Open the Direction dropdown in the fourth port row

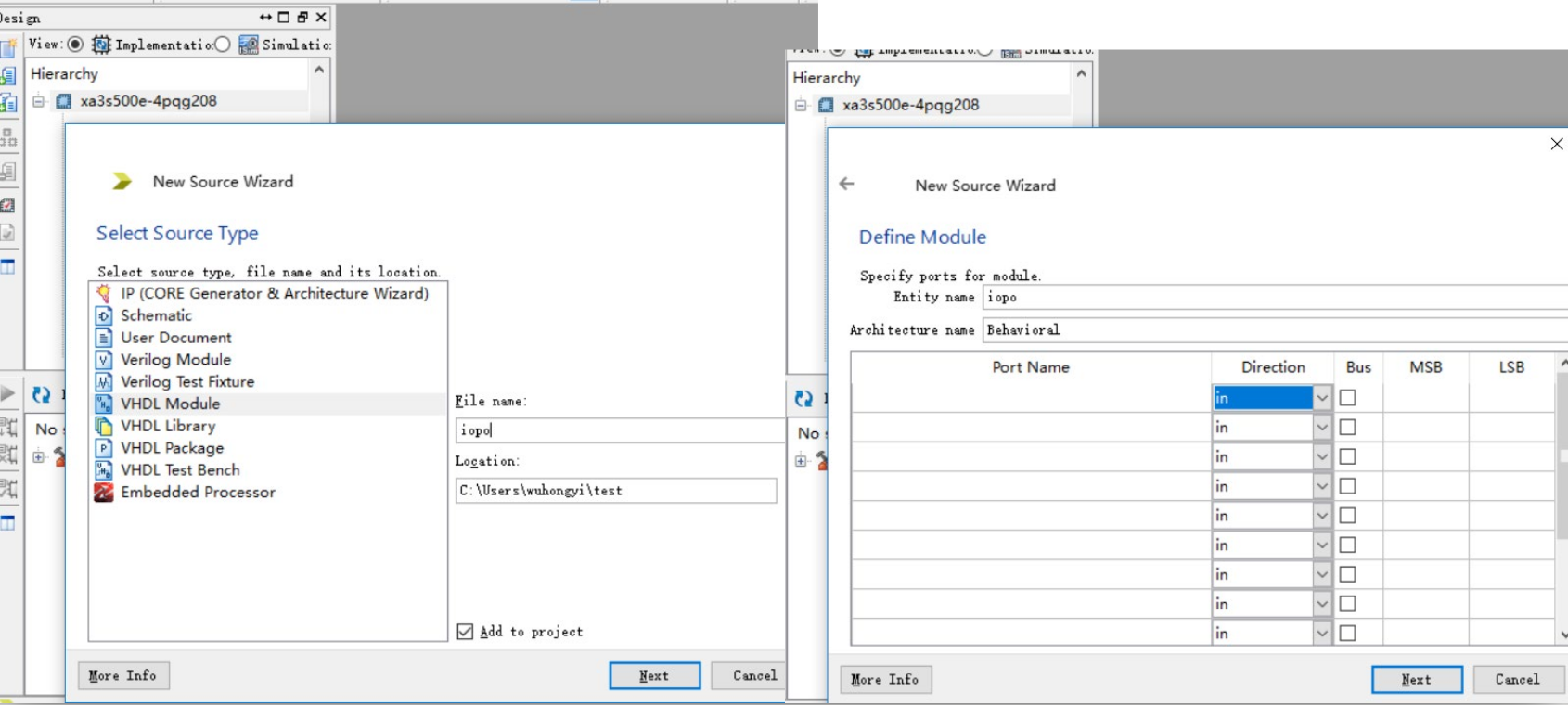pos(1322,486)
